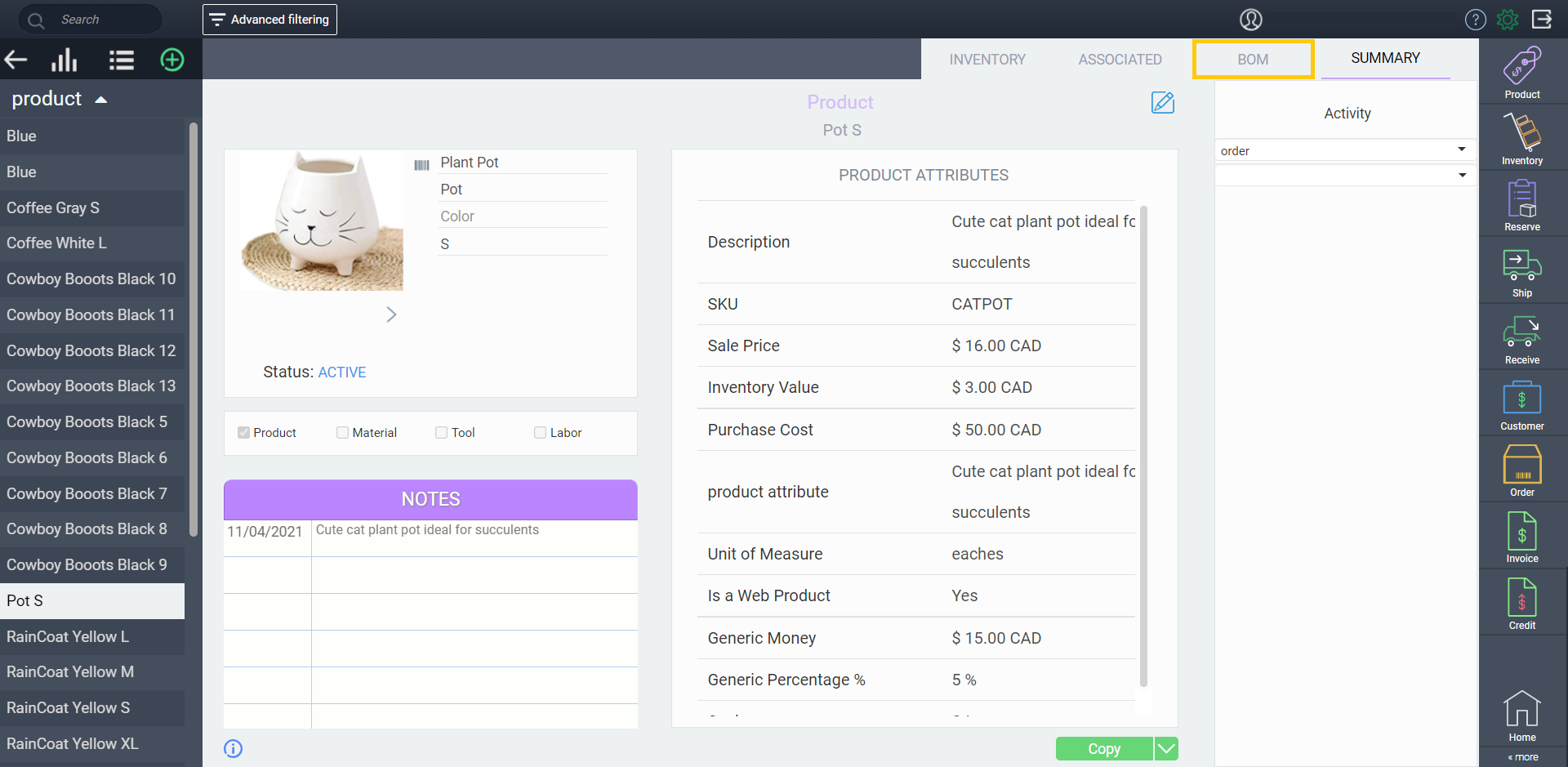This screenshot has width=1568, height=767.
Task: Open the order activity dropdown
Action: point(1344,150)
